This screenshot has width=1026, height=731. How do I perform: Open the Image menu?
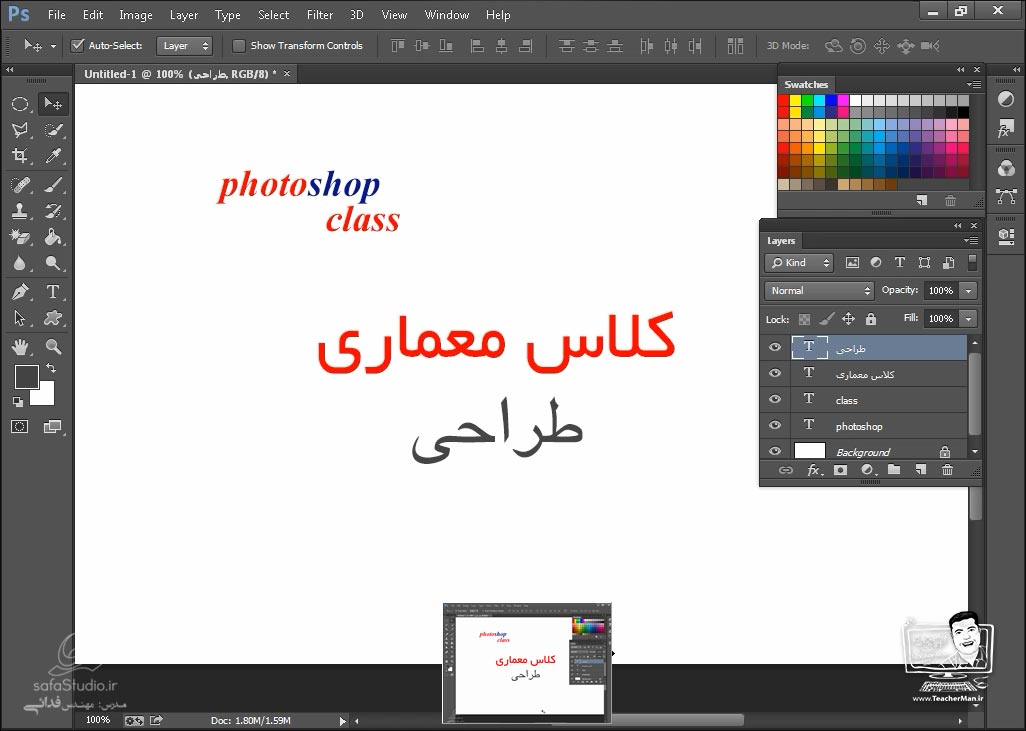coord(135,14)
